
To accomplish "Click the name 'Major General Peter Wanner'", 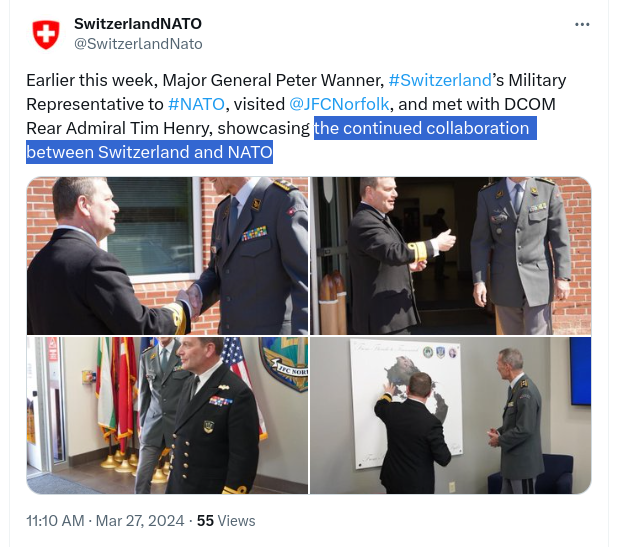I will pos(272,80).
